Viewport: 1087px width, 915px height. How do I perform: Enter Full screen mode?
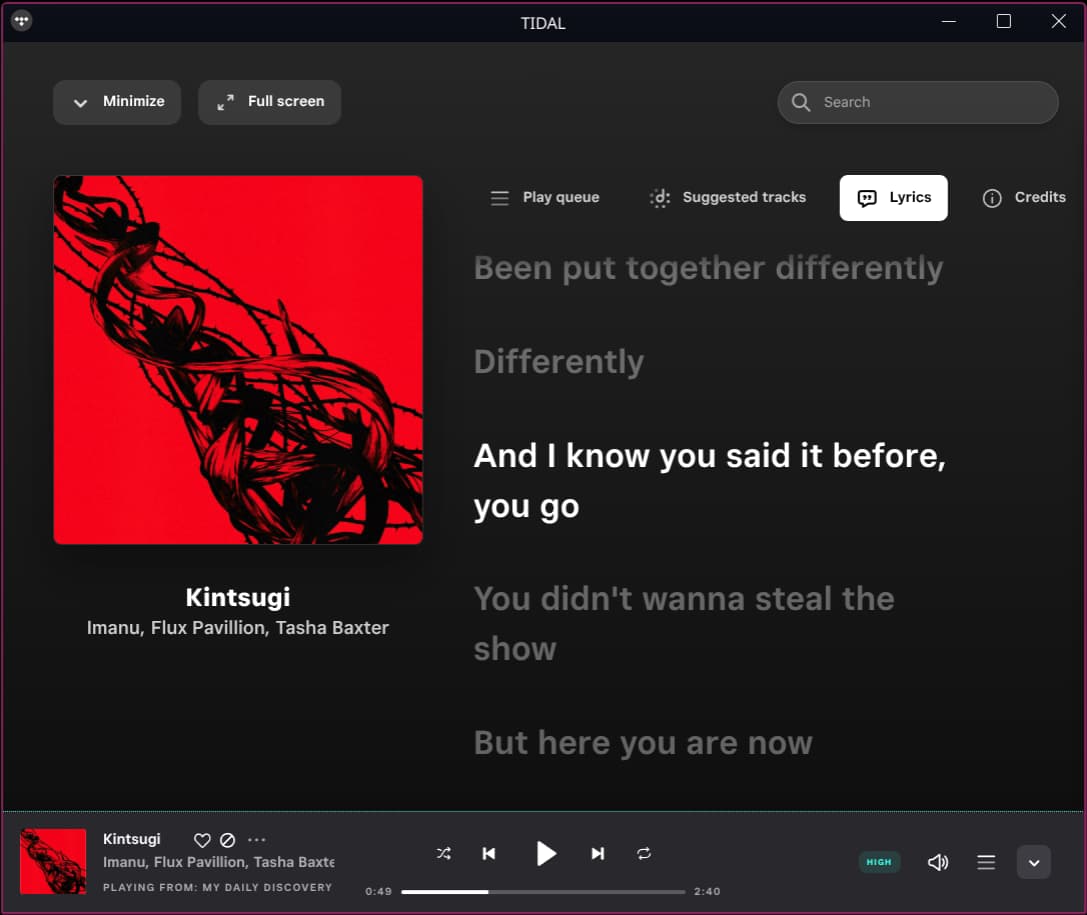[x=269, y=101]
